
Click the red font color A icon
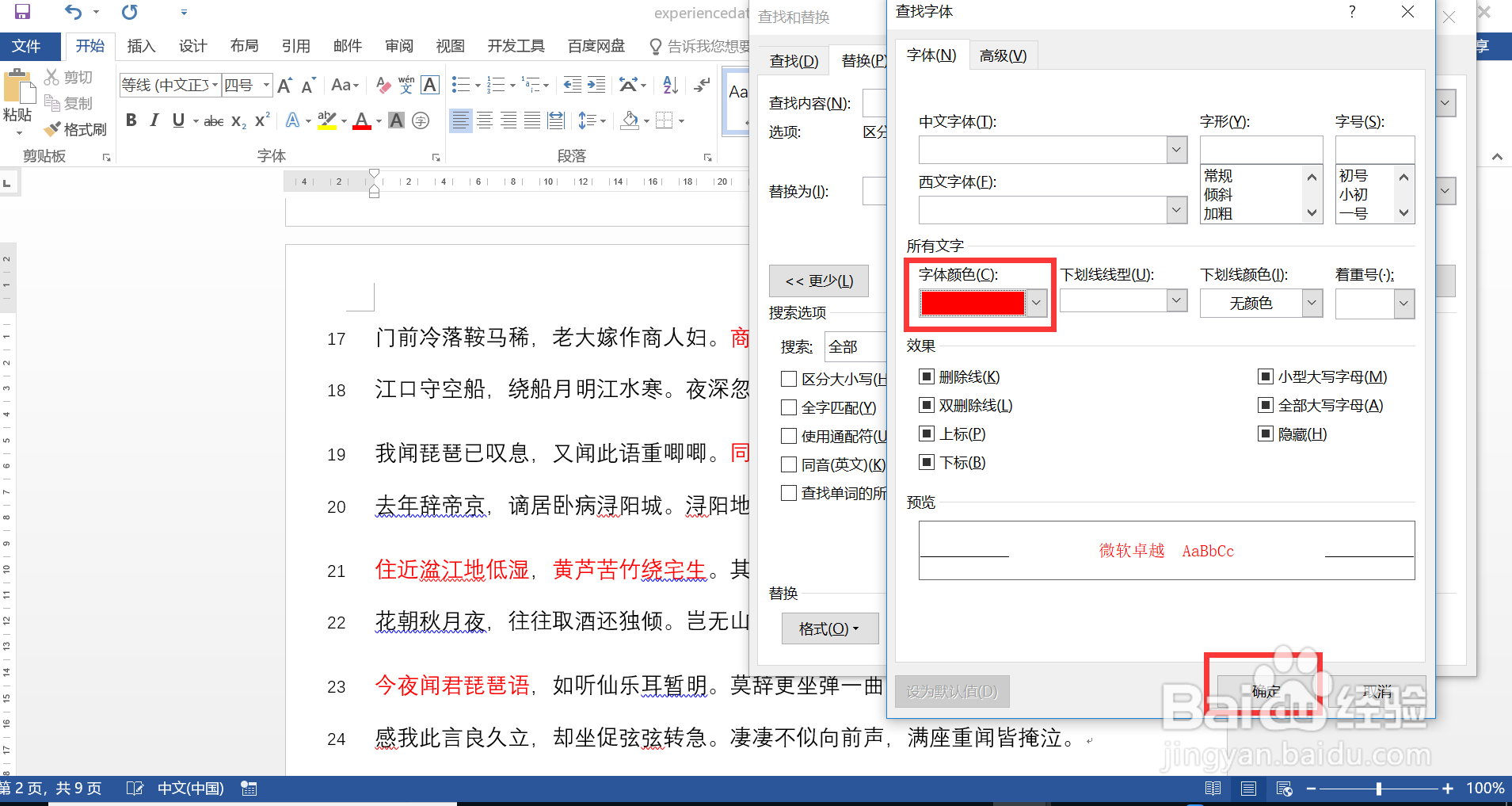click(362, 120)
